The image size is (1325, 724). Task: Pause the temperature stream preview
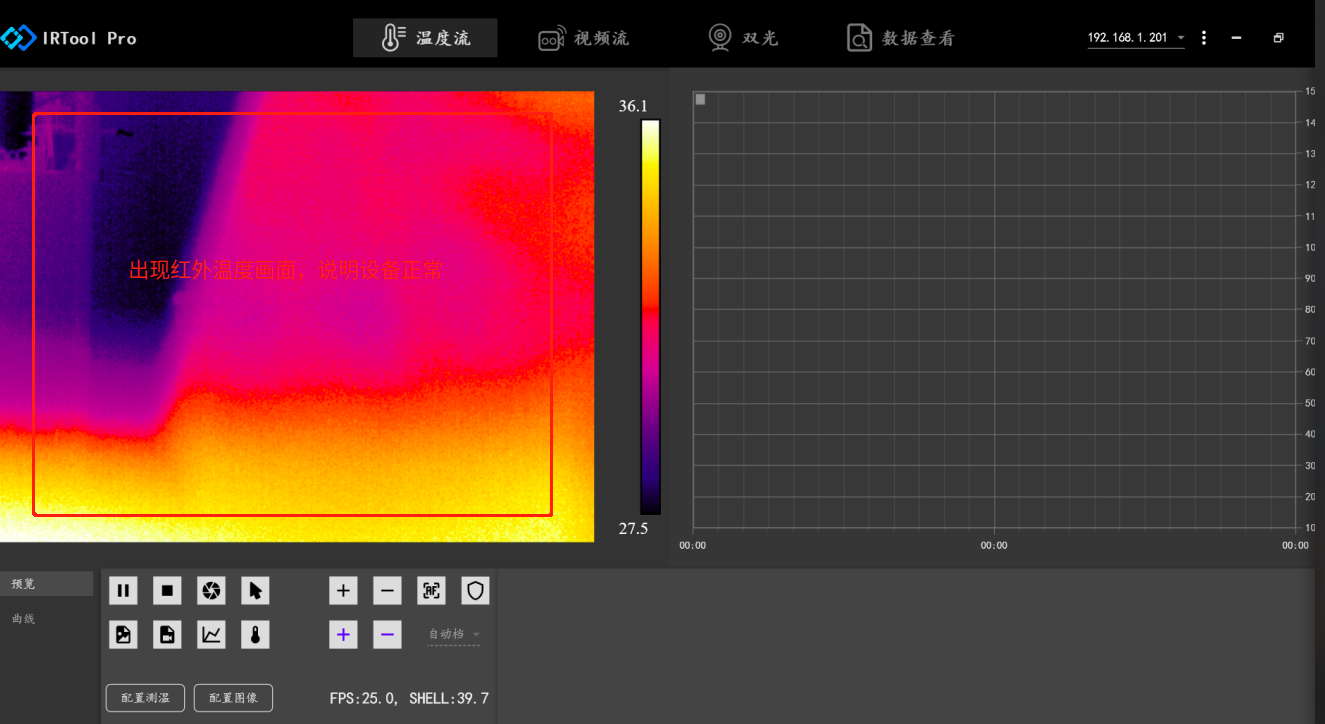click(123, 591)
